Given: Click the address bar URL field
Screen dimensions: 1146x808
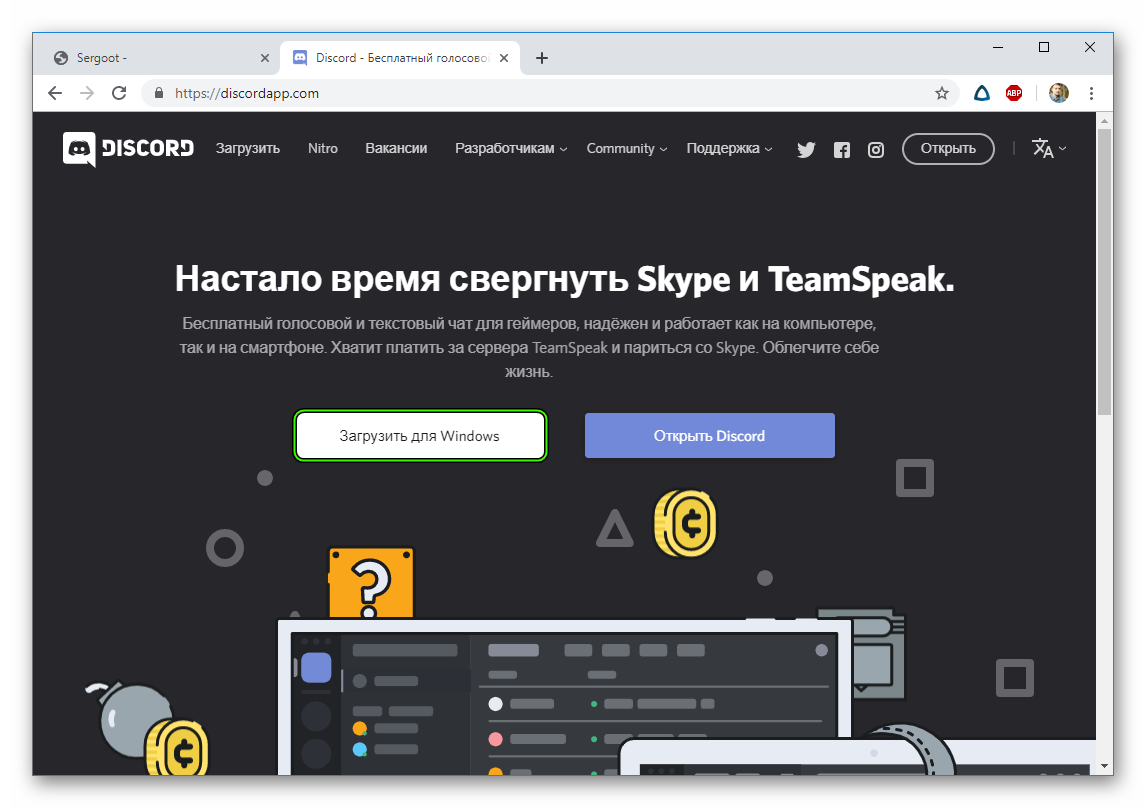Looking at the screenshot, I should [x=550, y=93].
